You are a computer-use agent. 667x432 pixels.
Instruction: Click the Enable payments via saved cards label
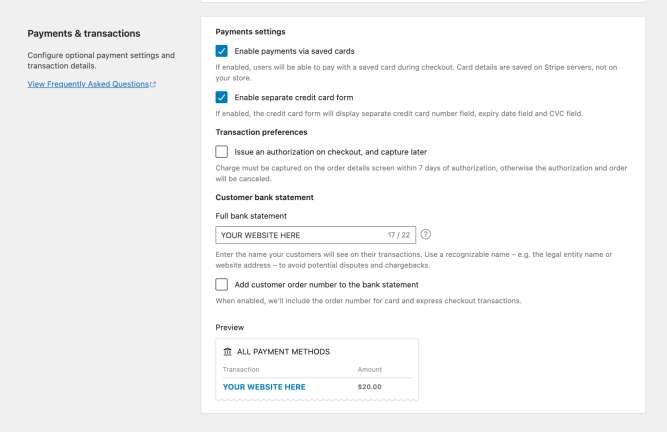[x=294, y=51]
